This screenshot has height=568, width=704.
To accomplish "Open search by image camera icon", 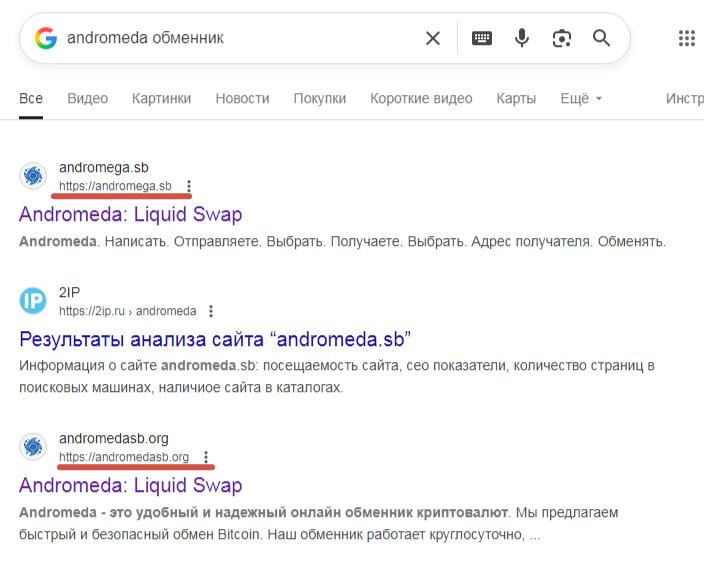I will (562, 38).
